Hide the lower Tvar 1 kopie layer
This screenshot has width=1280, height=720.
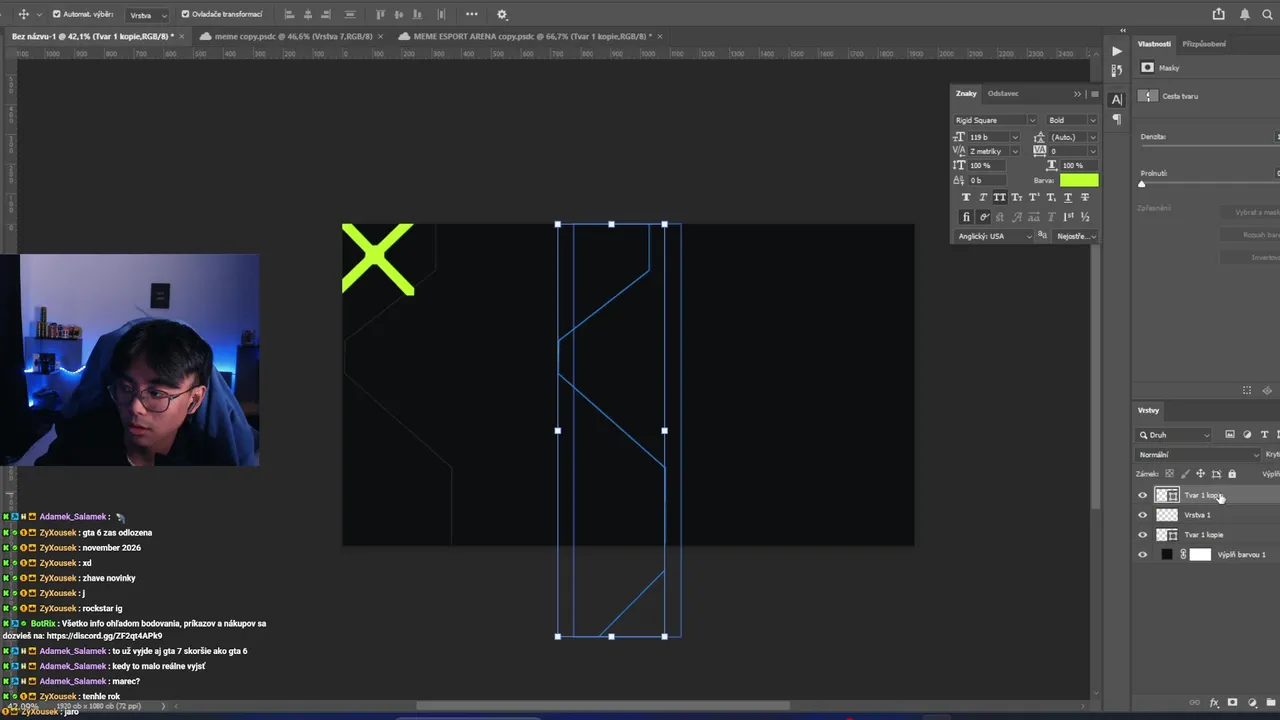(1143, 535)
